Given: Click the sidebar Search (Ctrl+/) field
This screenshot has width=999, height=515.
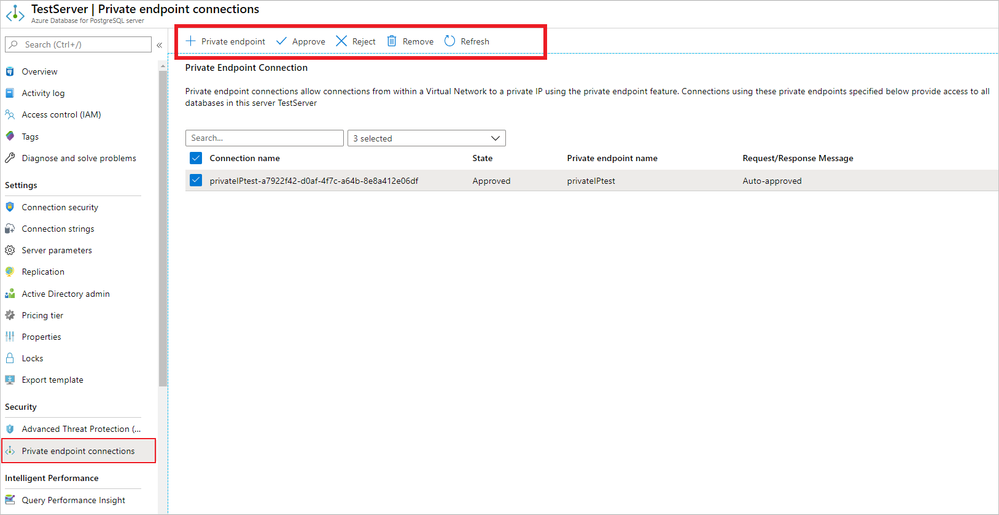Looking at the screenshot, I should pos(78,45).
